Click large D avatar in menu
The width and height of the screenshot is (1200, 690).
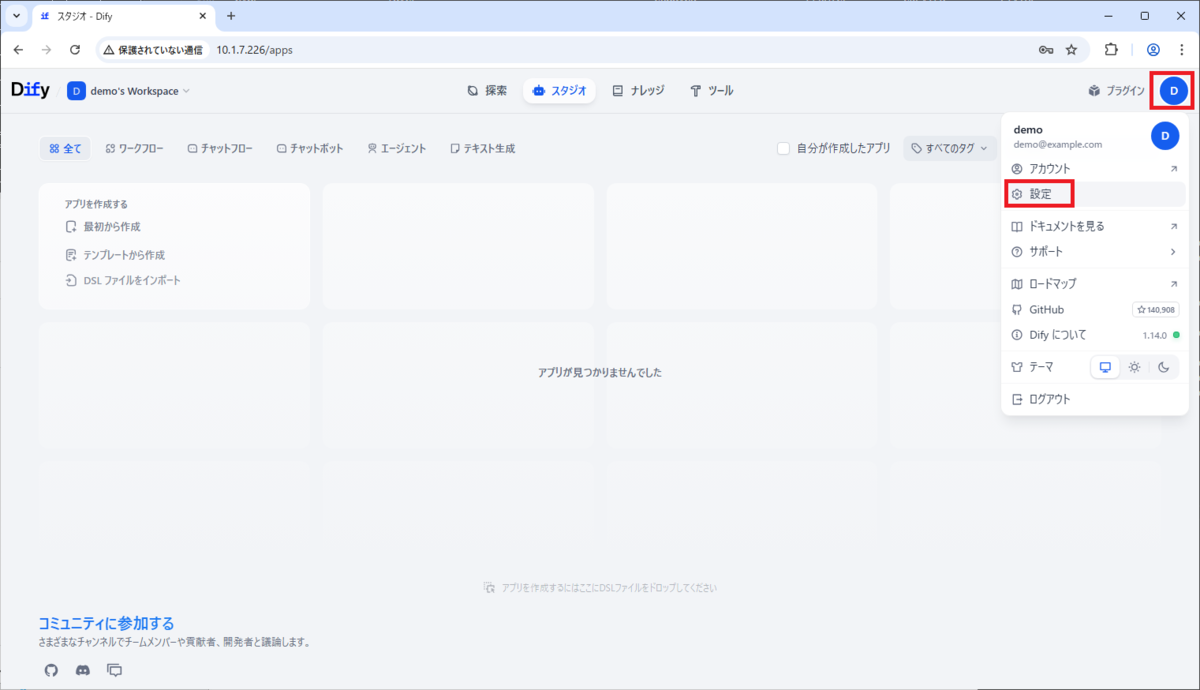pos(1165,136)
